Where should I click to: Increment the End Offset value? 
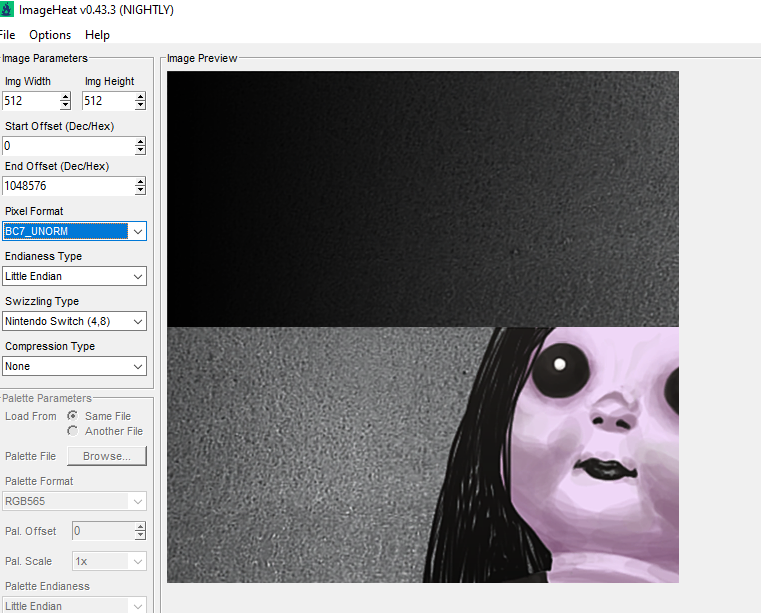coord(140,182)
